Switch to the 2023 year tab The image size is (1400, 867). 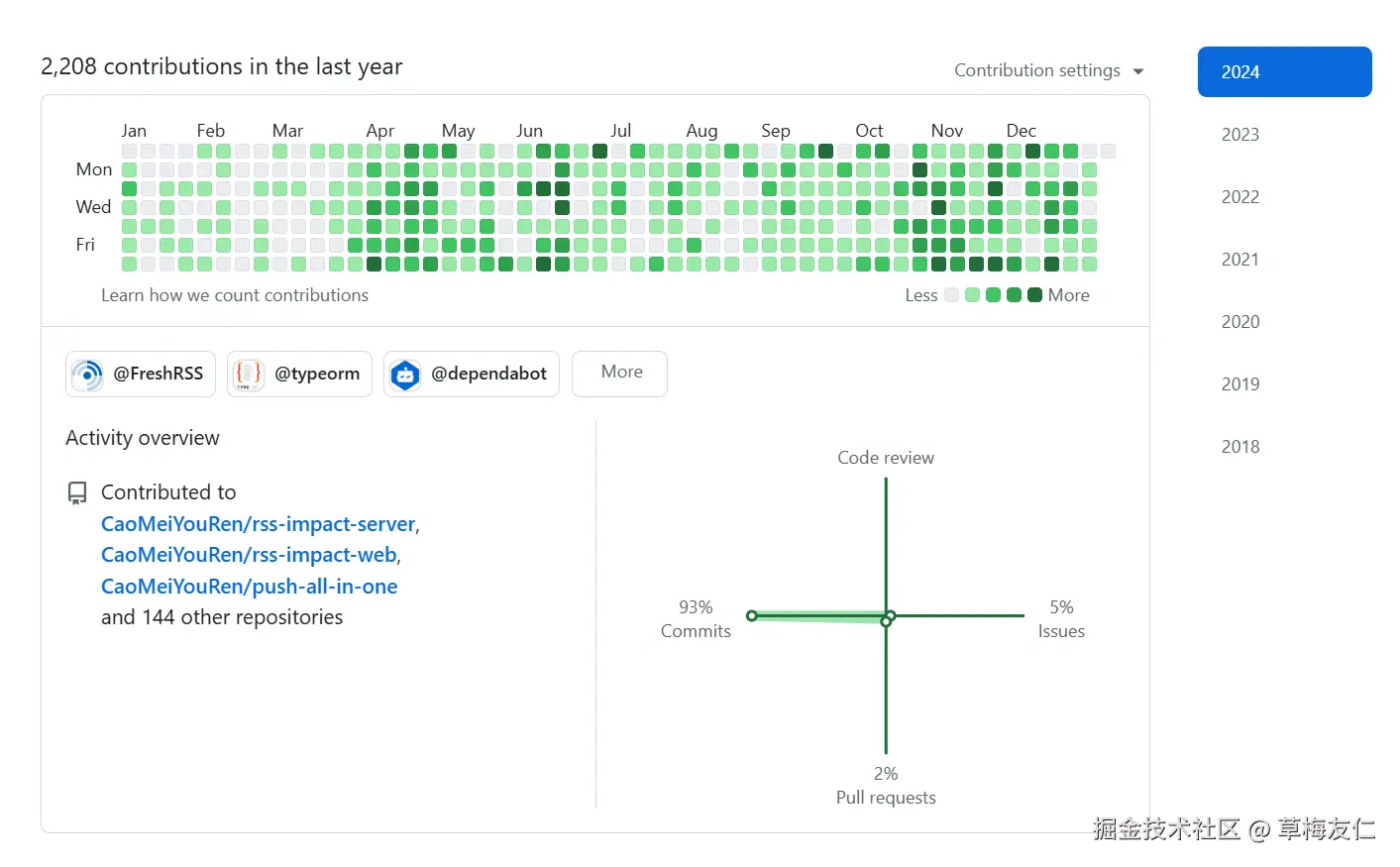pos(1240,135)
